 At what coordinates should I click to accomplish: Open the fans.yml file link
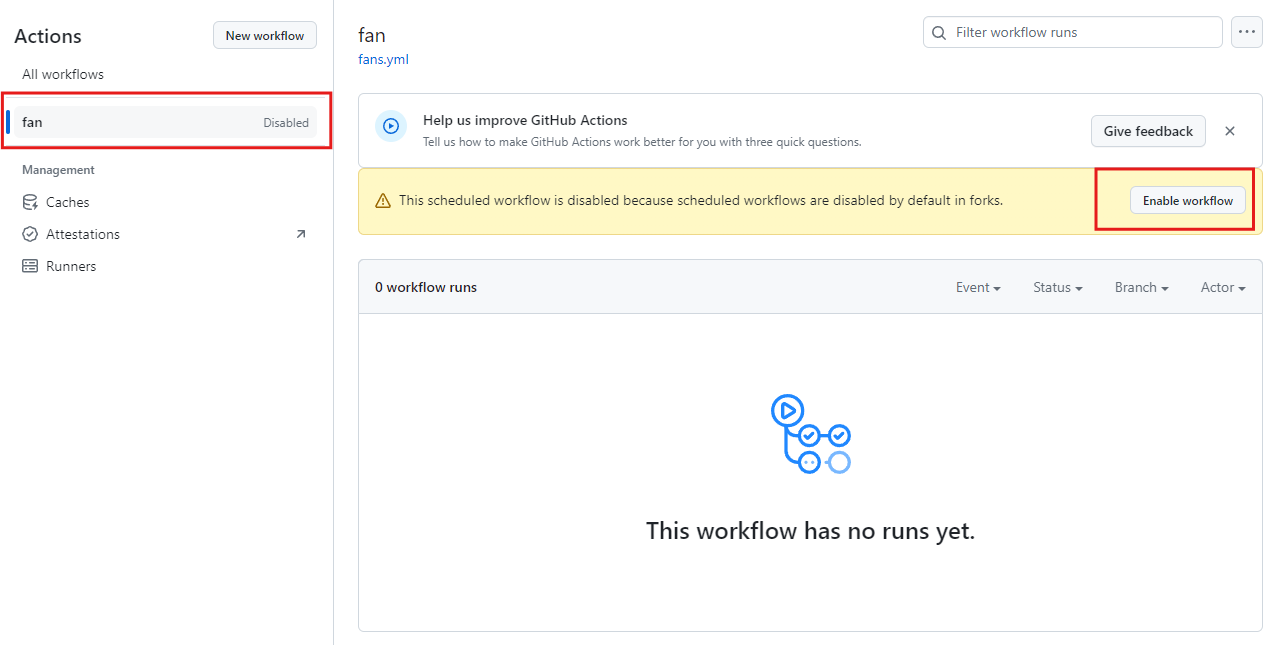click(383, 59)
